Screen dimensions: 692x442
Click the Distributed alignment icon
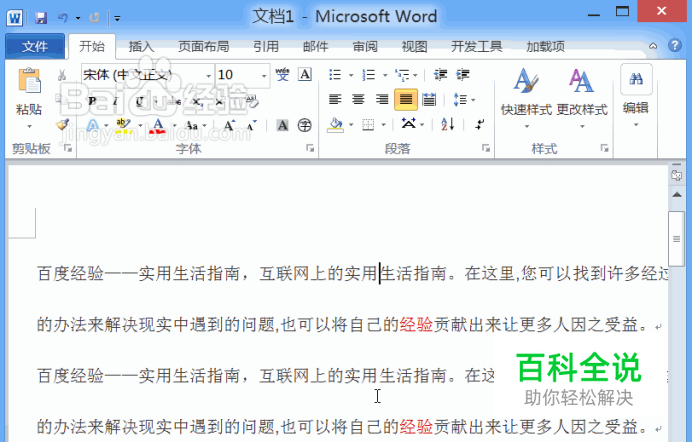[x=429, y=100]
